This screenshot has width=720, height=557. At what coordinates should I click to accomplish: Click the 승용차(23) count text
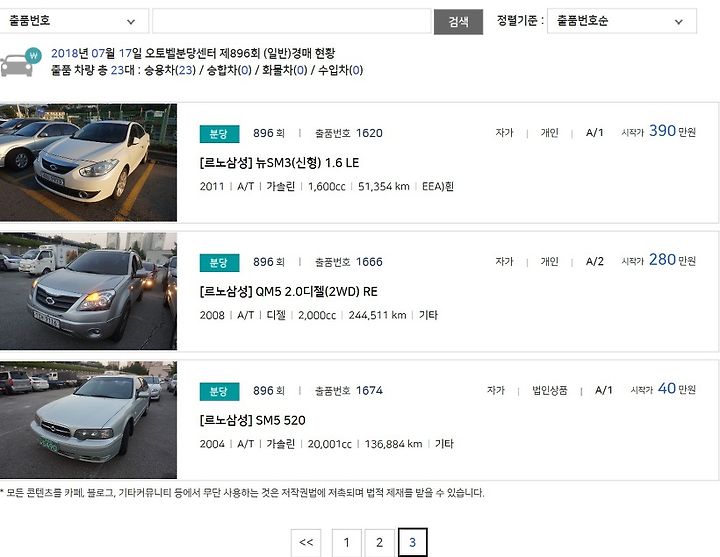click(170, 70)
